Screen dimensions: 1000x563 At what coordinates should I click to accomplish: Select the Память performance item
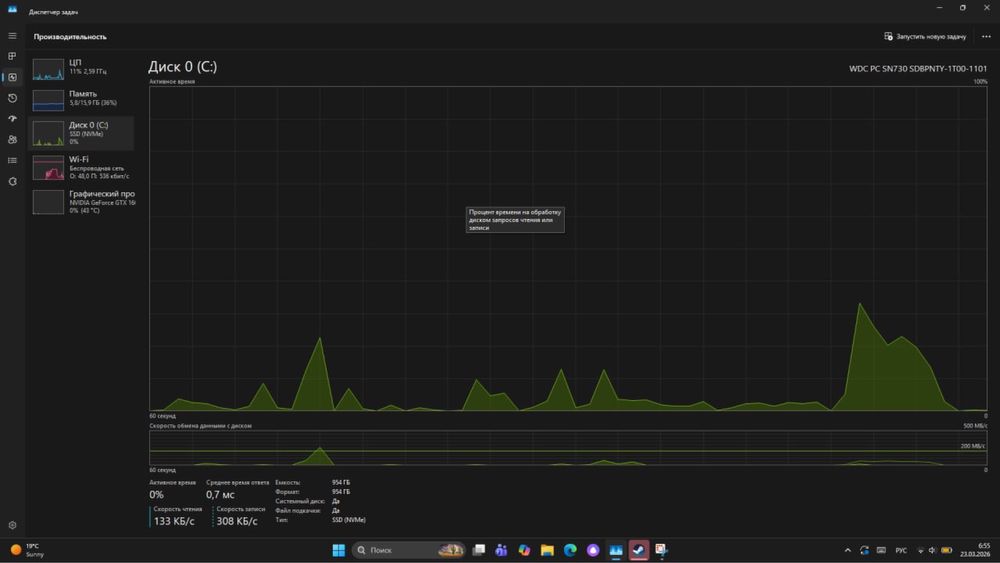(82, 99)
